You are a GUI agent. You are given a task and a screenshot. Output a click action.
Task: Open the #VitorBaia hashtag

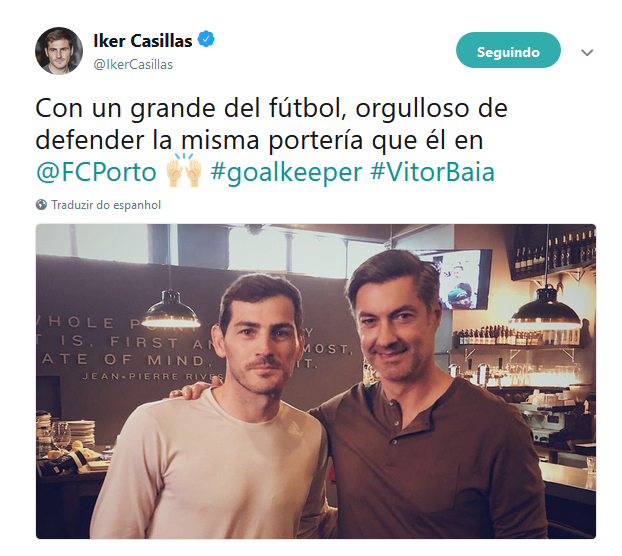point(433,172)
